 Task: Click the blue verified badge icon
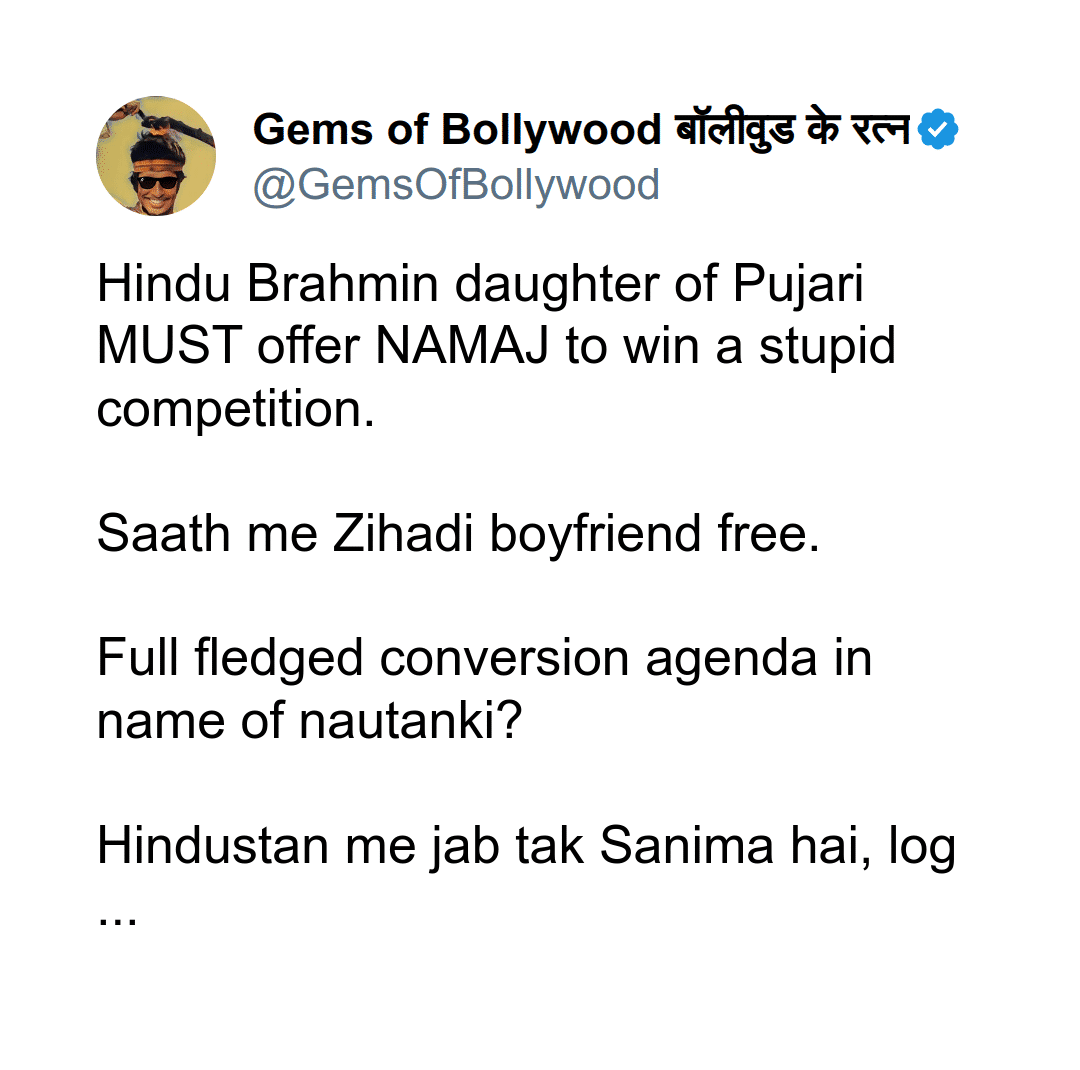tap(938, 130)
